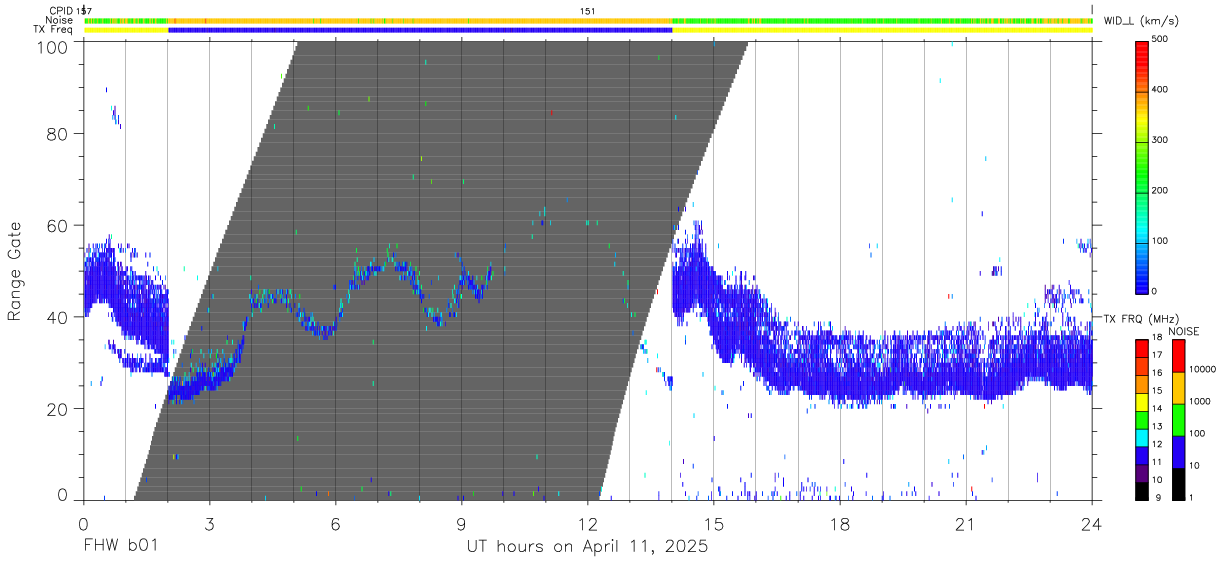Screen dimensions: 1228x567
Task: Click the red swatch in the NOISE legend
Action: point(1178,355)
